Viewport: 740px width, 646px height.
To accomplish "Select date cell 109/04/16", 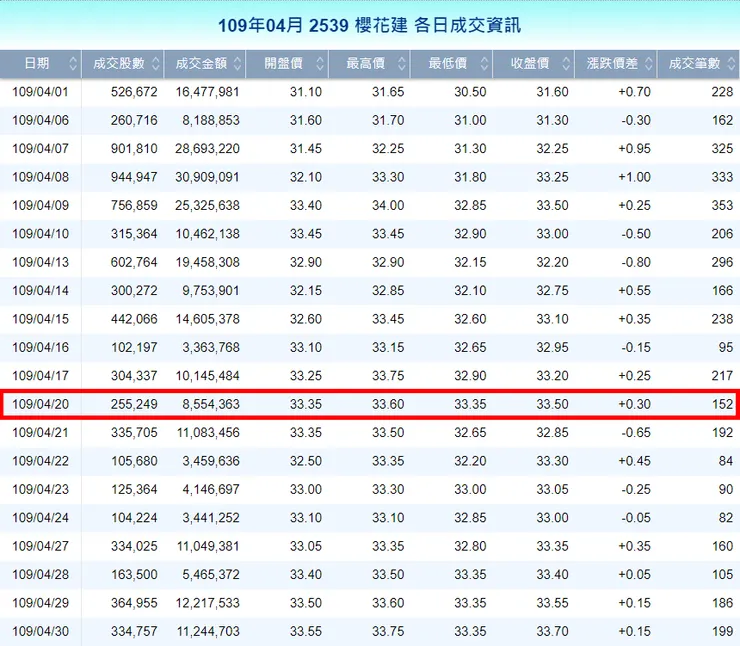I will pos(41,347).
